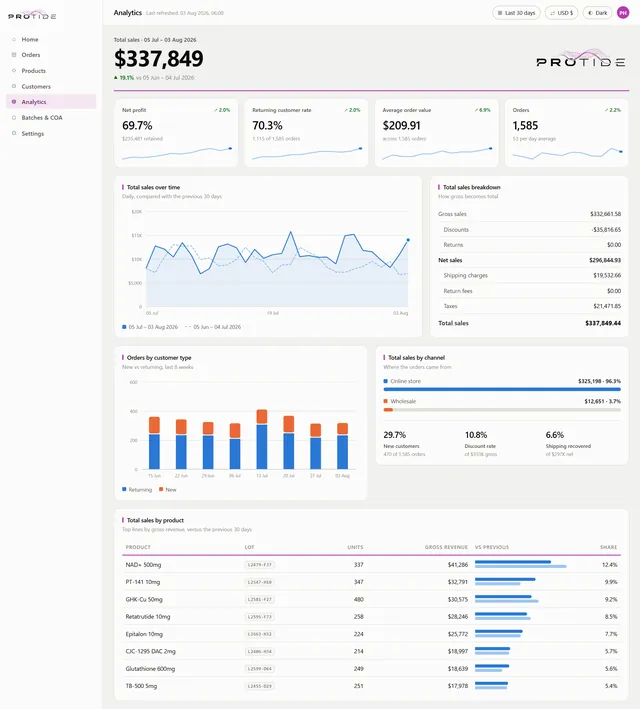Click the 2.0% trend arrow on Returning customer rate

point(346,110)
